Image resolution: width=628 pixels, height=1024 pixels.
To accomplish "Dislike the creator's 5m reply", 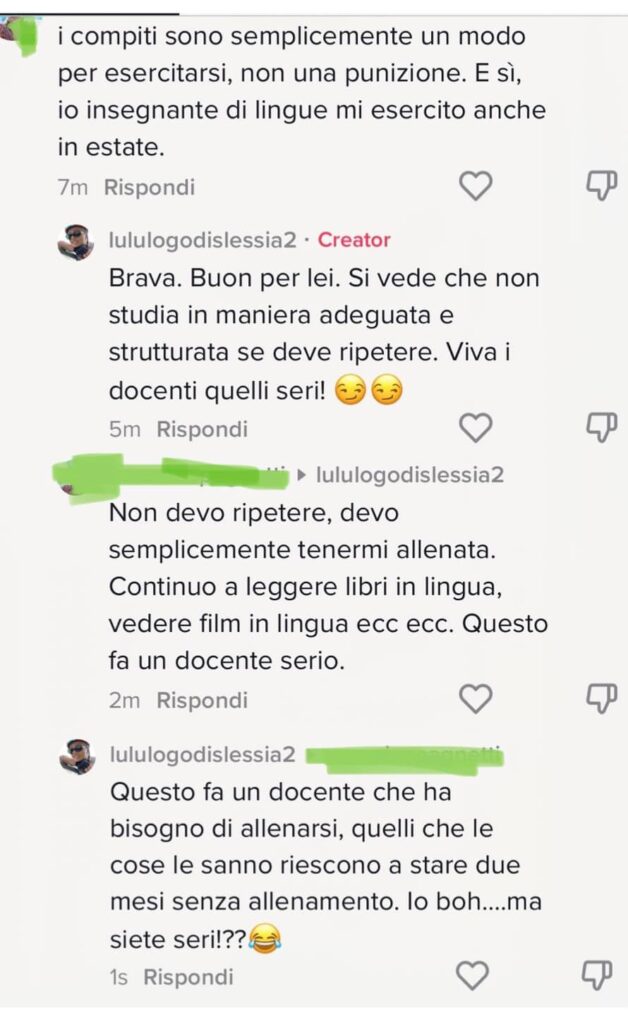I will coord(601,428).
